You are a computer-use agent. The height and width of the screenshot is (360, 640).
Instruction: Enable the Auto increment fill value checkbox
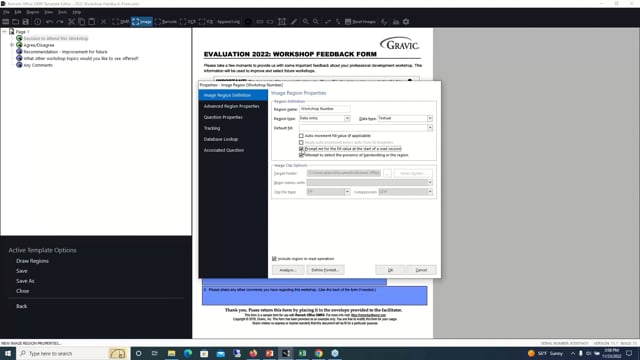coord(301,136)
